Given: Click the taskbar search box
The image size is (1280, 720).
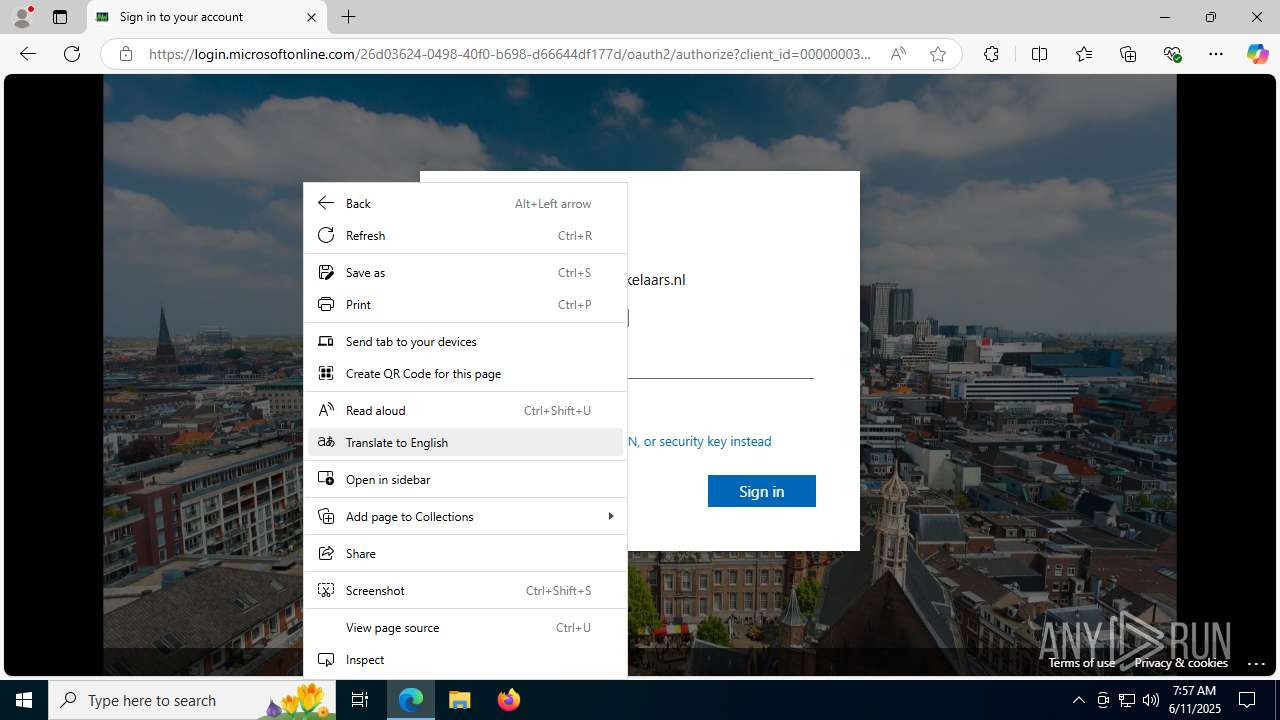Looking at the screenshot, I should [x=192, y=700].
